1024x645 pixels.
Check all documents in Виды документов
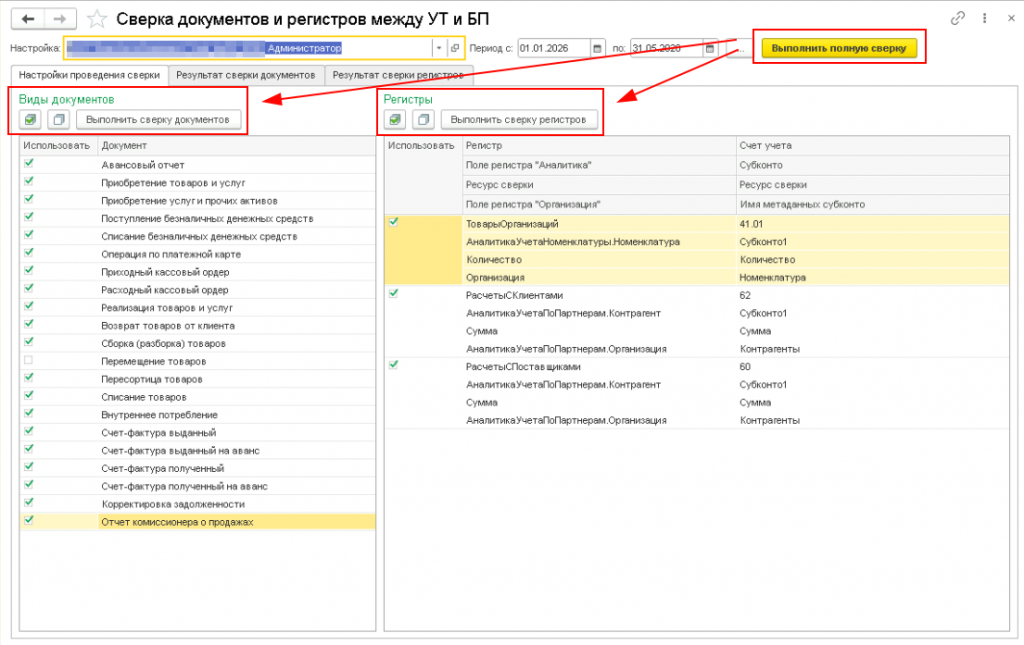click(x=30, y=119)
